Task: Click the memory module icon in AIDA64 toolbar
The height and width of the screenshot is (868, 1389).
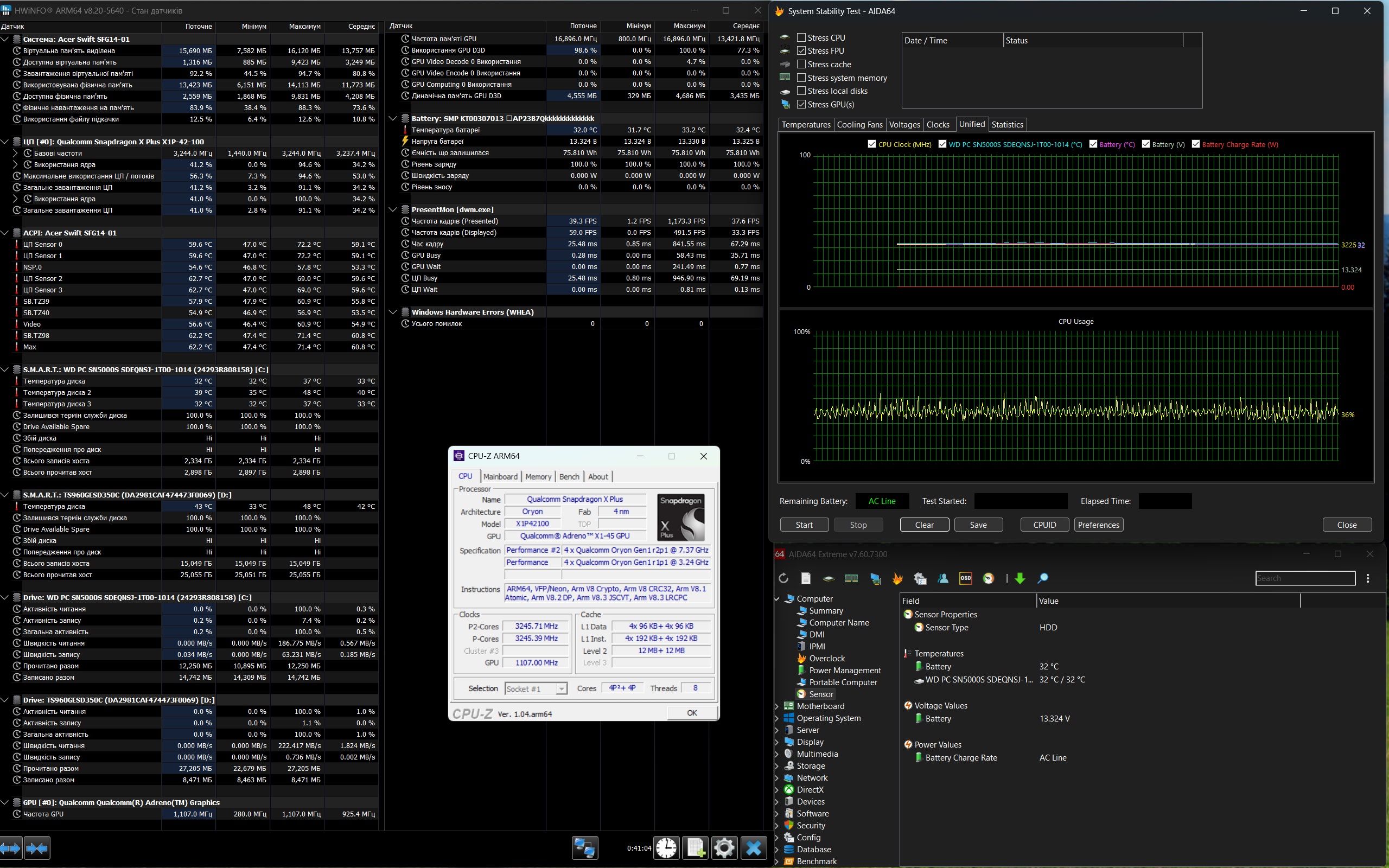Action: (851, 578)
